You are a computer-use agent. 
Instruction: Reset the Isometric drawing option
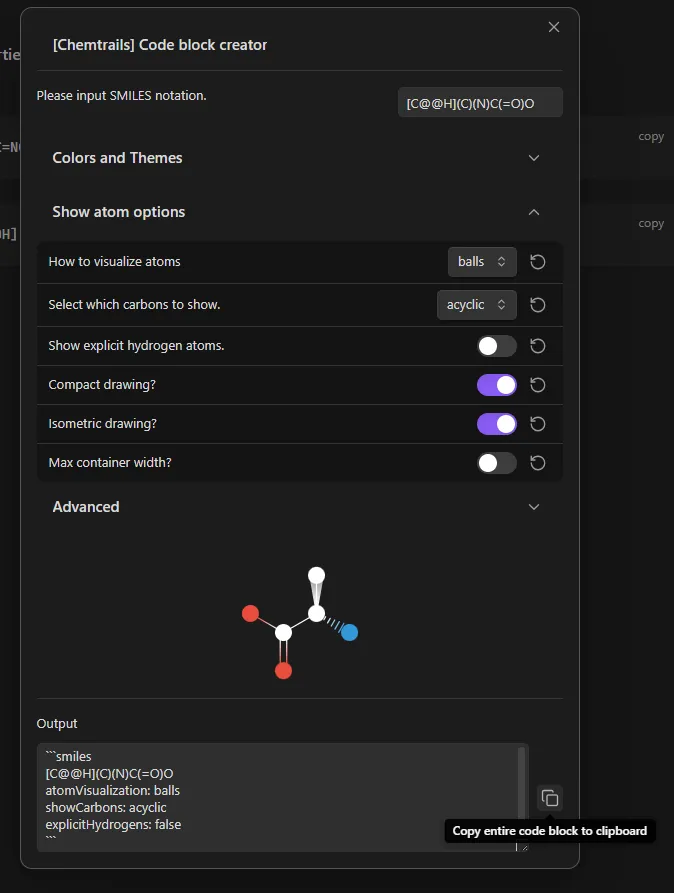coord(538,424)
